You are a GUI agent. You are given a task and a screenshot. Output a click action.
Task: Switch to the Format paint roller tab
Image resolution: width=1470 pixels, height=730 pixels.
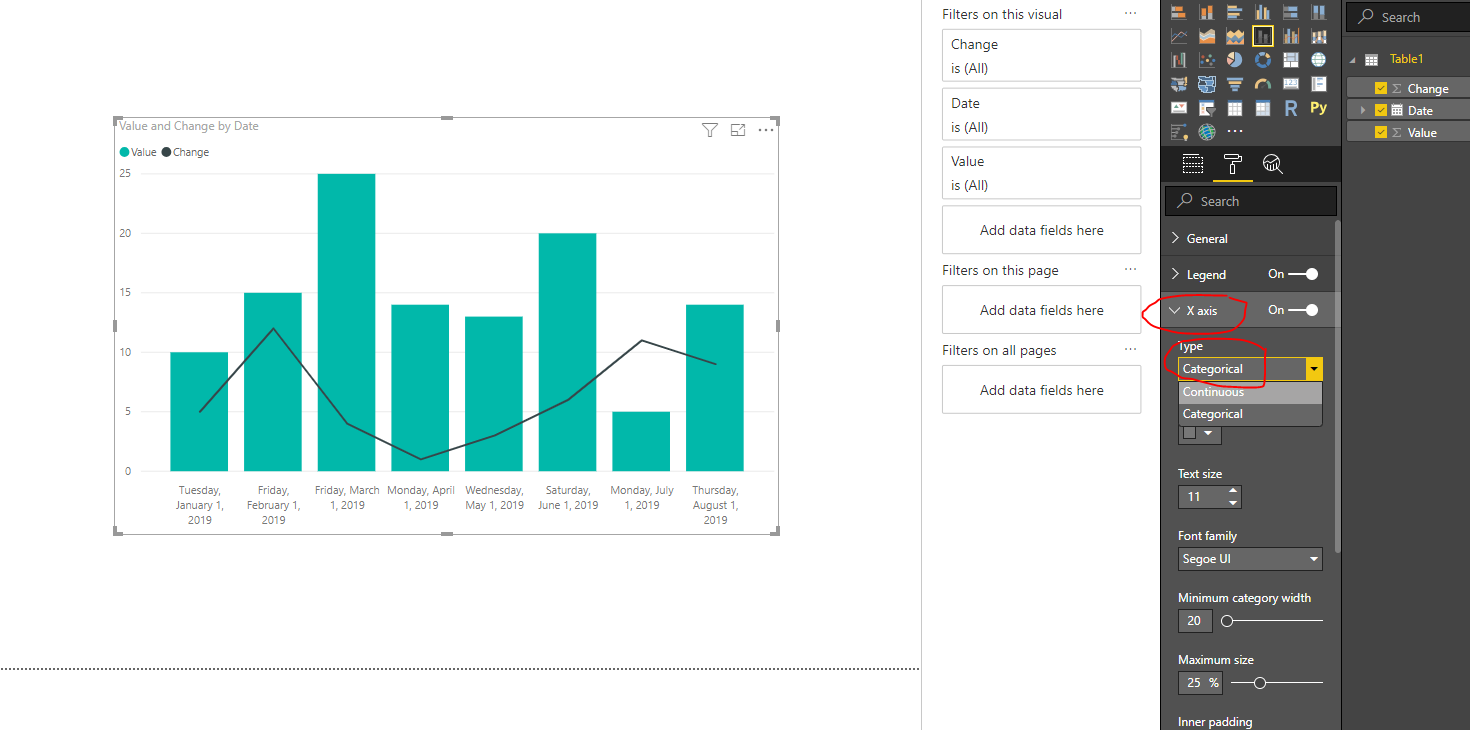pos(1232,165)
